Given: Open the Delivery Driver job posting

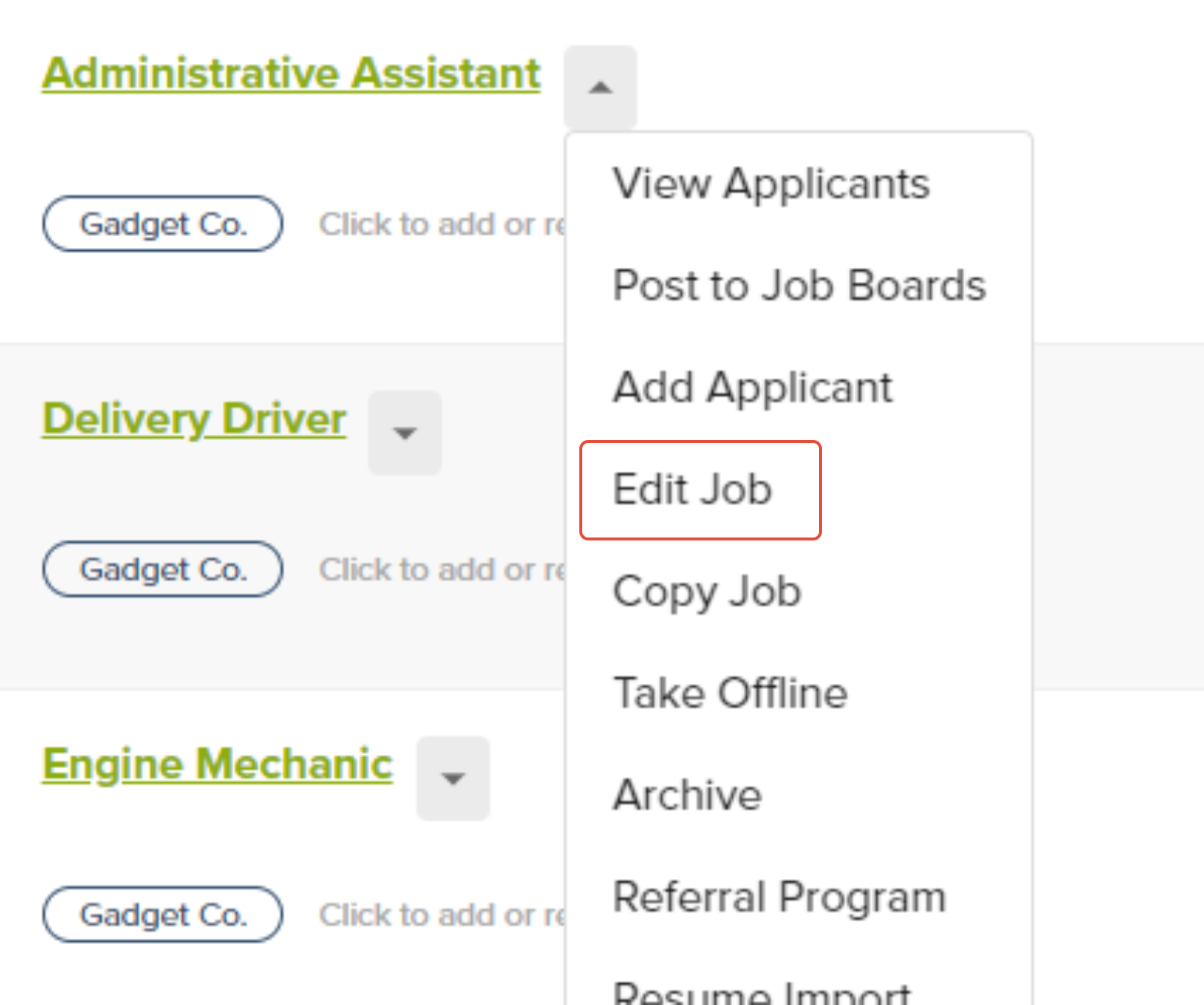Looking at the screenshot, I should pyautogui.click(x=194, y=419).
